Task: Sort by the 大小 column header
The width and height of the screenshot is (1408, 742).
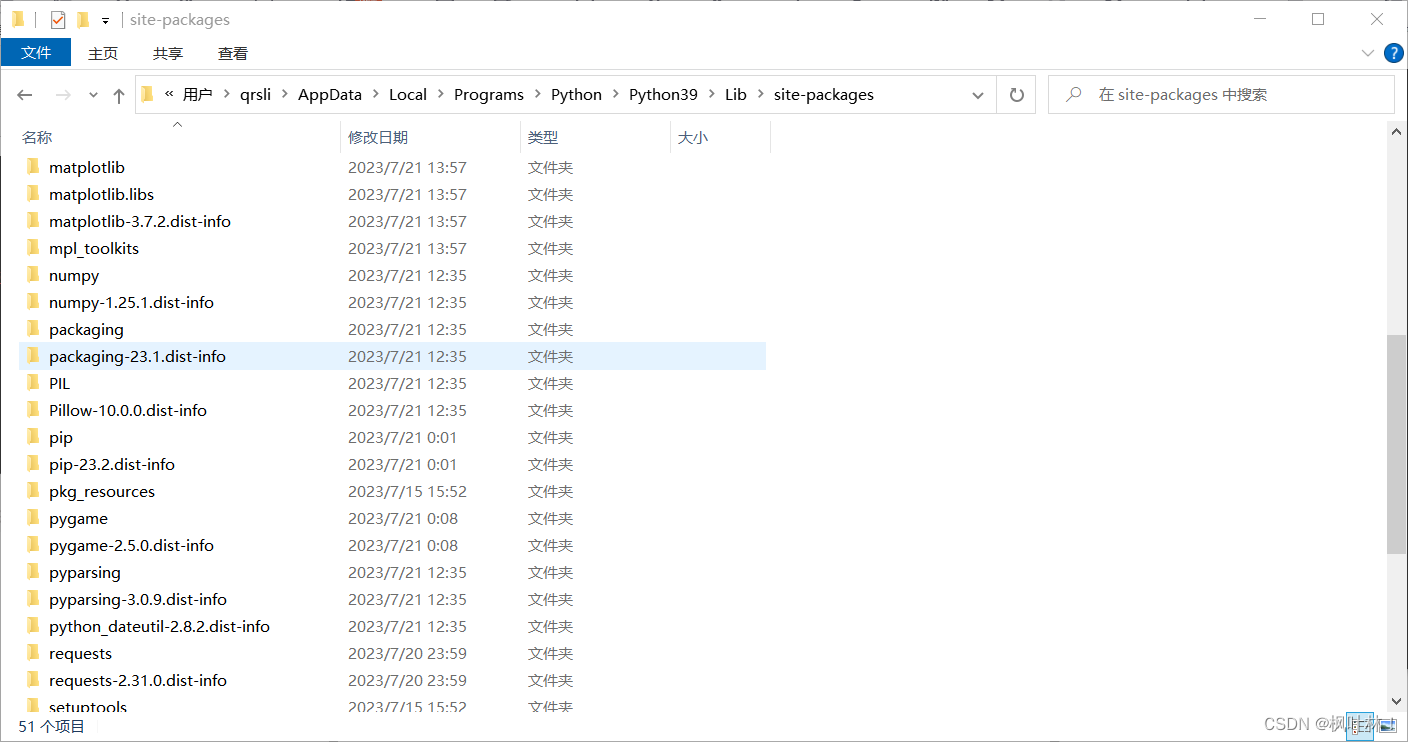Action: click(x=720, y=138)
